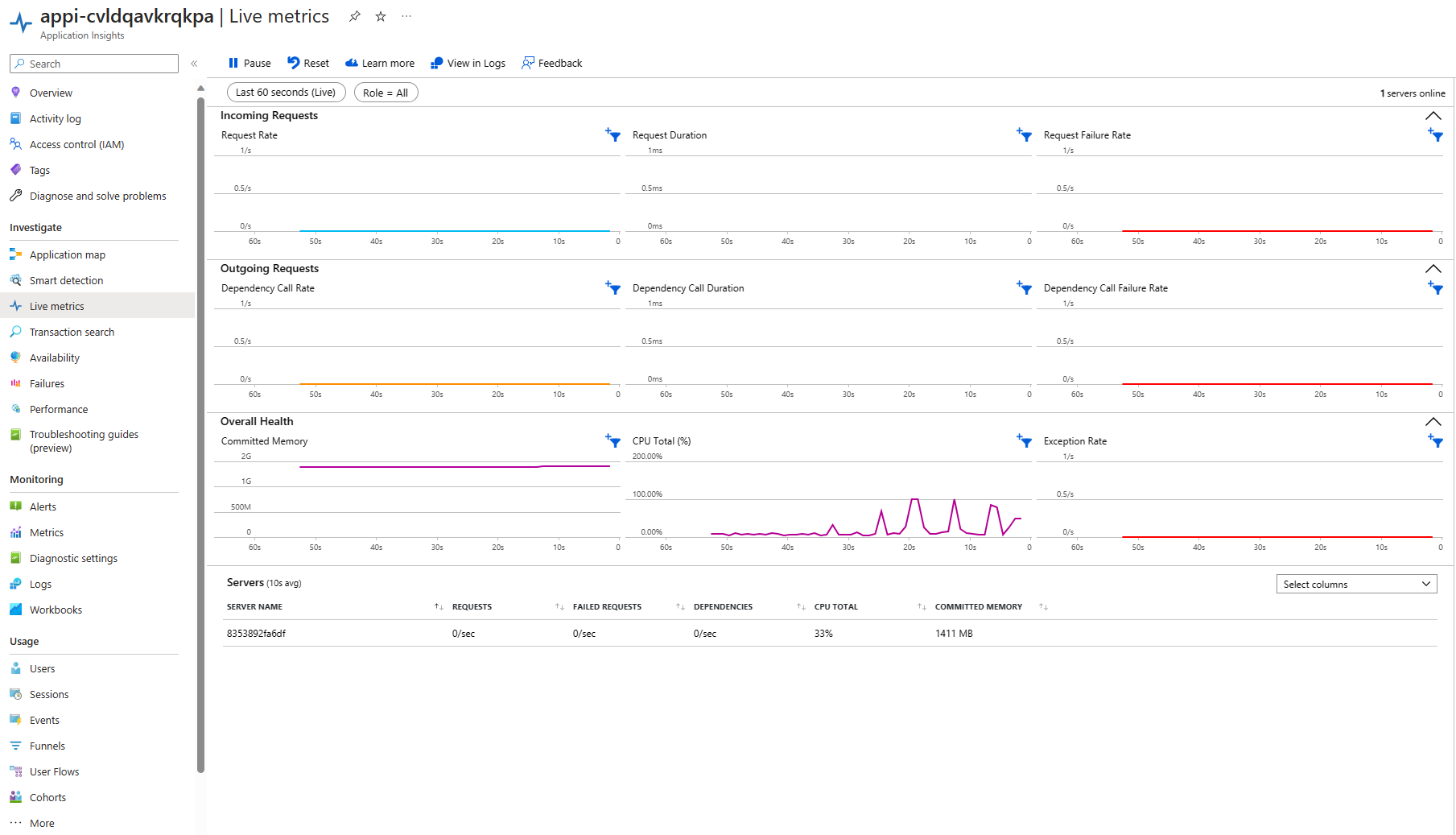Click the Events icon
This screenshot has height=835, width=1456.
click(x=15, y=720)
